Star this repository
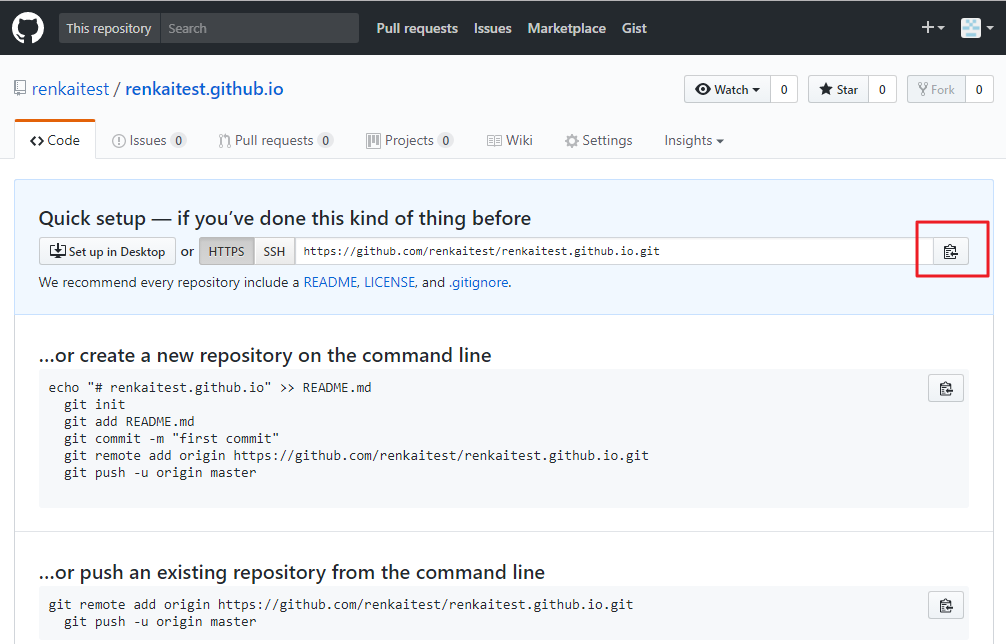Screen dimensions: 1006x644 [x=839, y=89]
